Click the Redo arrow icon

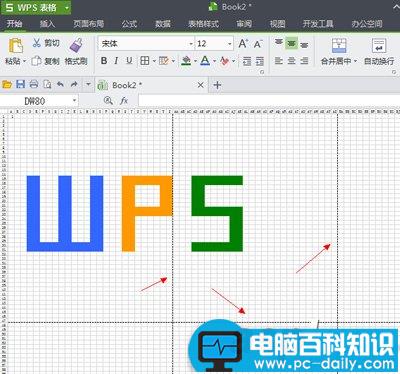tap(74, 84)
